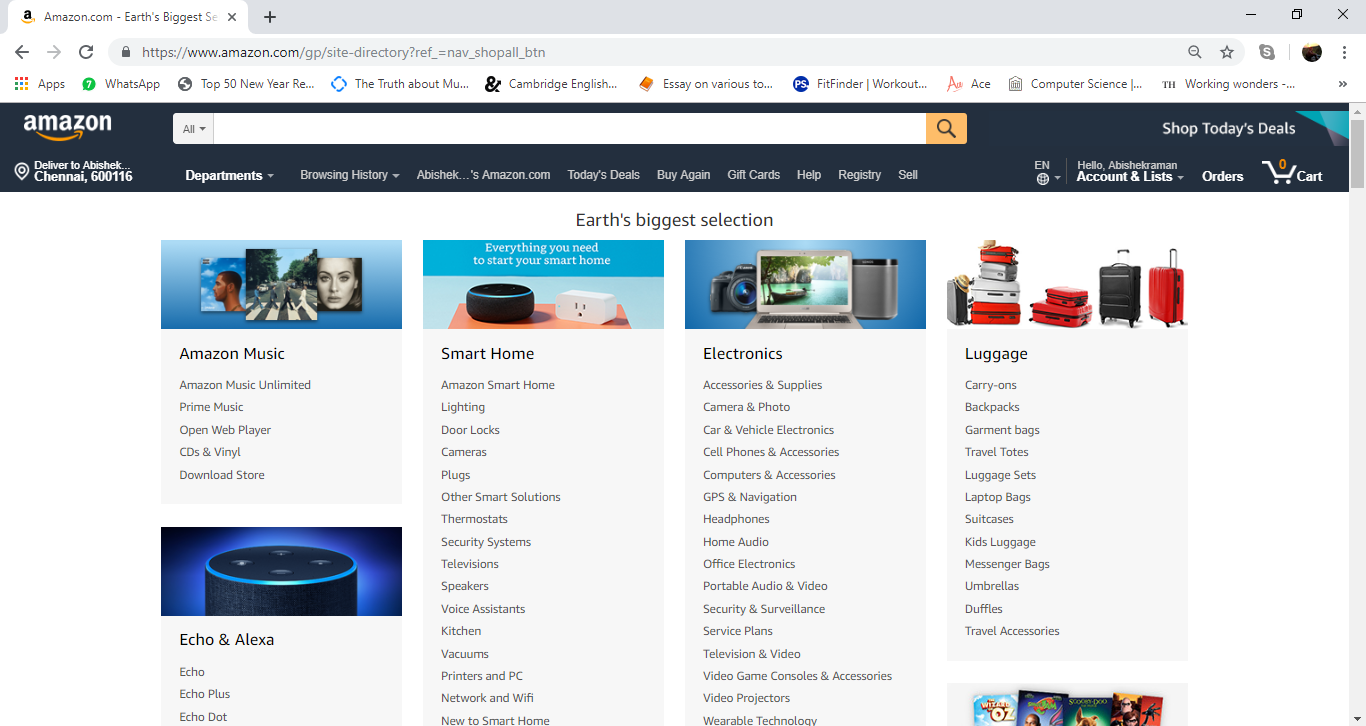Image resolution: width=1366 pixels, height=726 pixels.
Task: Open Sell nav item
Action: tap(908, 175)
